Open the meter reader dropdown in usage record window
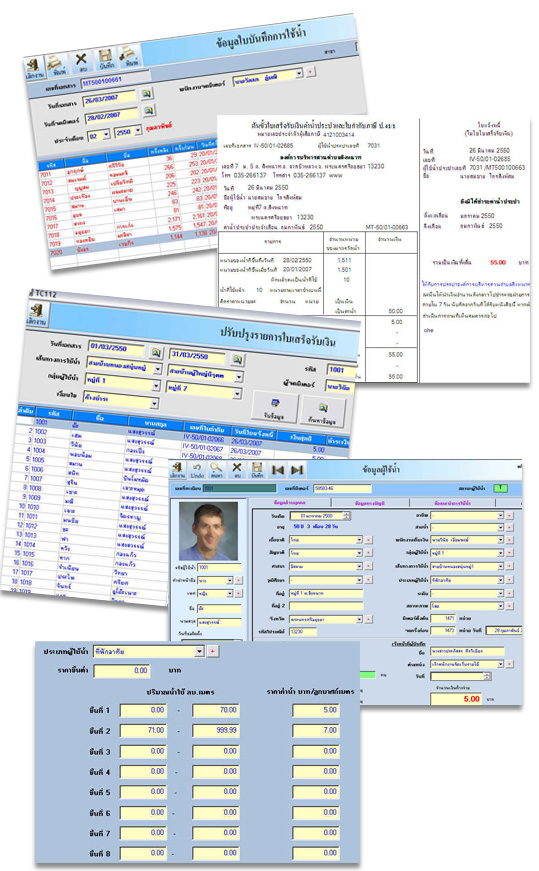 pos(299,73)
